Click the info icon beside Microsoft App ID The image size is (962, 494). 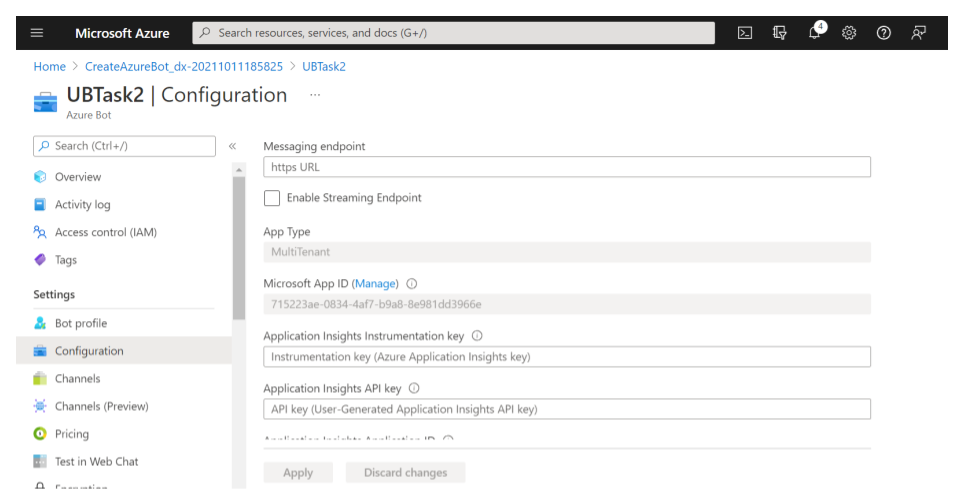(412, 284)
